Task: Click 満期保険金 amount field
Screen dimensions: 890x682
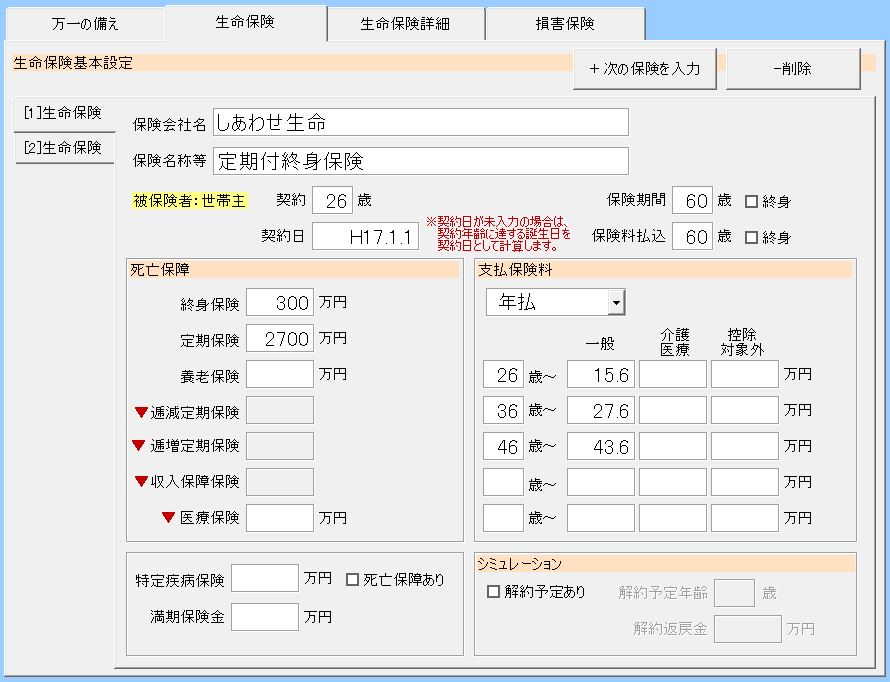Action: [264, 616]
